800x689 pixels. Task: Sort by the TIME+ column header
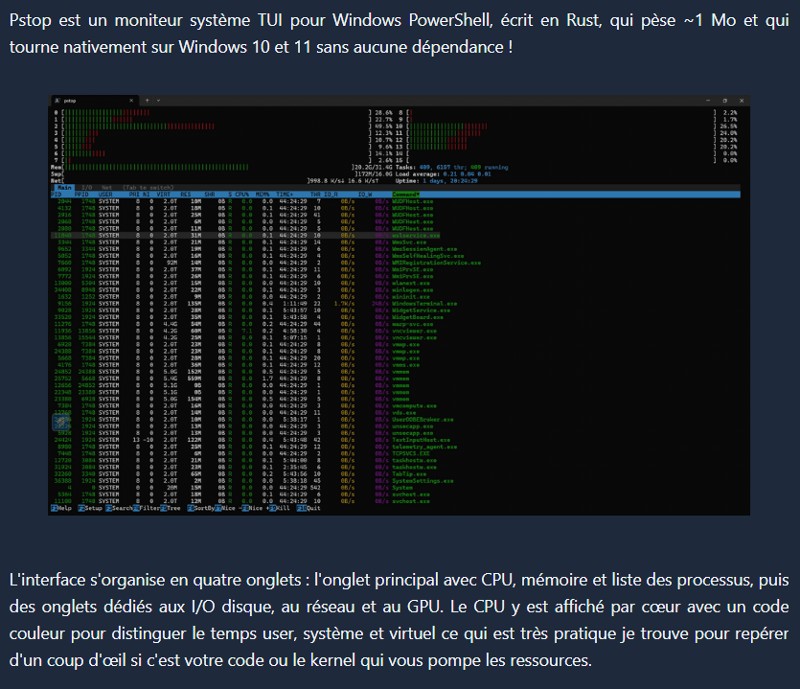pos(284,194)
